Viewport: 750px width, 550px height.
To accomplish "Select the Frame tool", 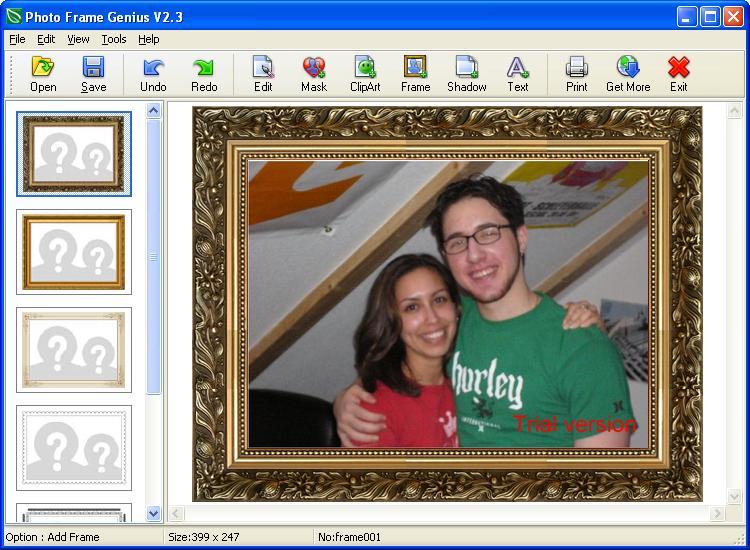I will [415, 74].
